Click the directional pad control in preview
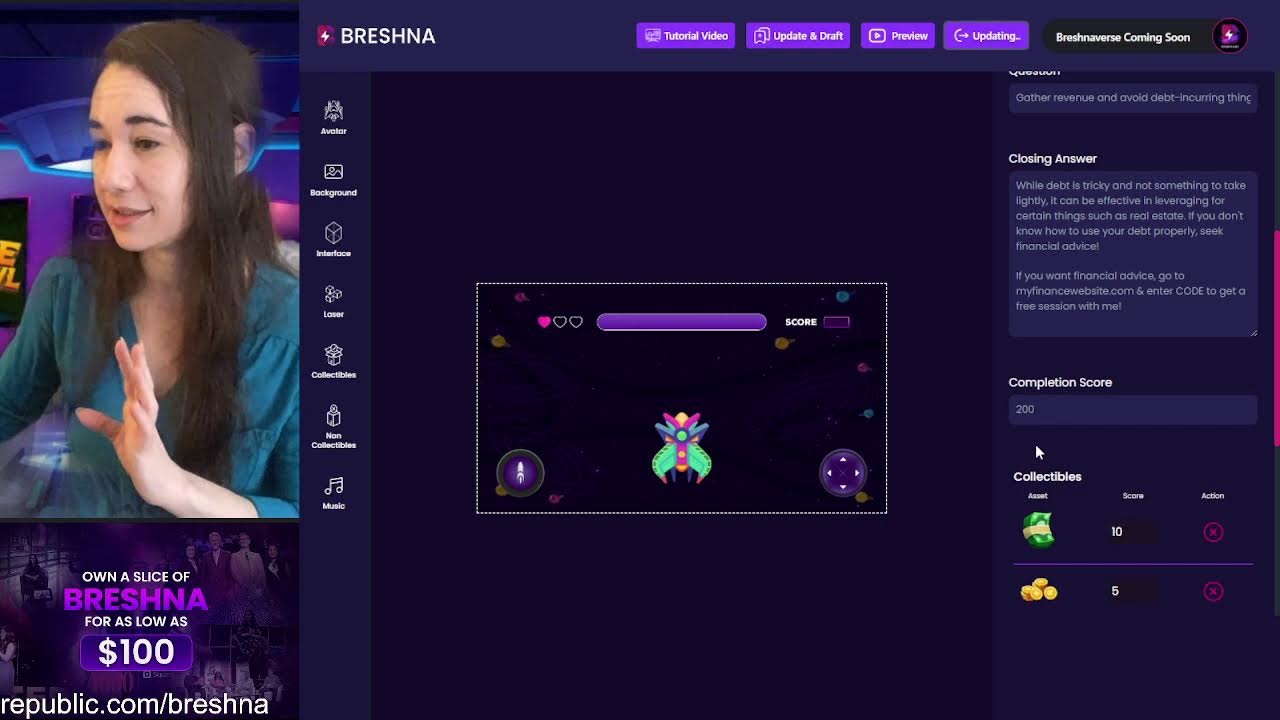Image resolution: width=1280 pixels, height=720 pixels. (x=843, y=473)
